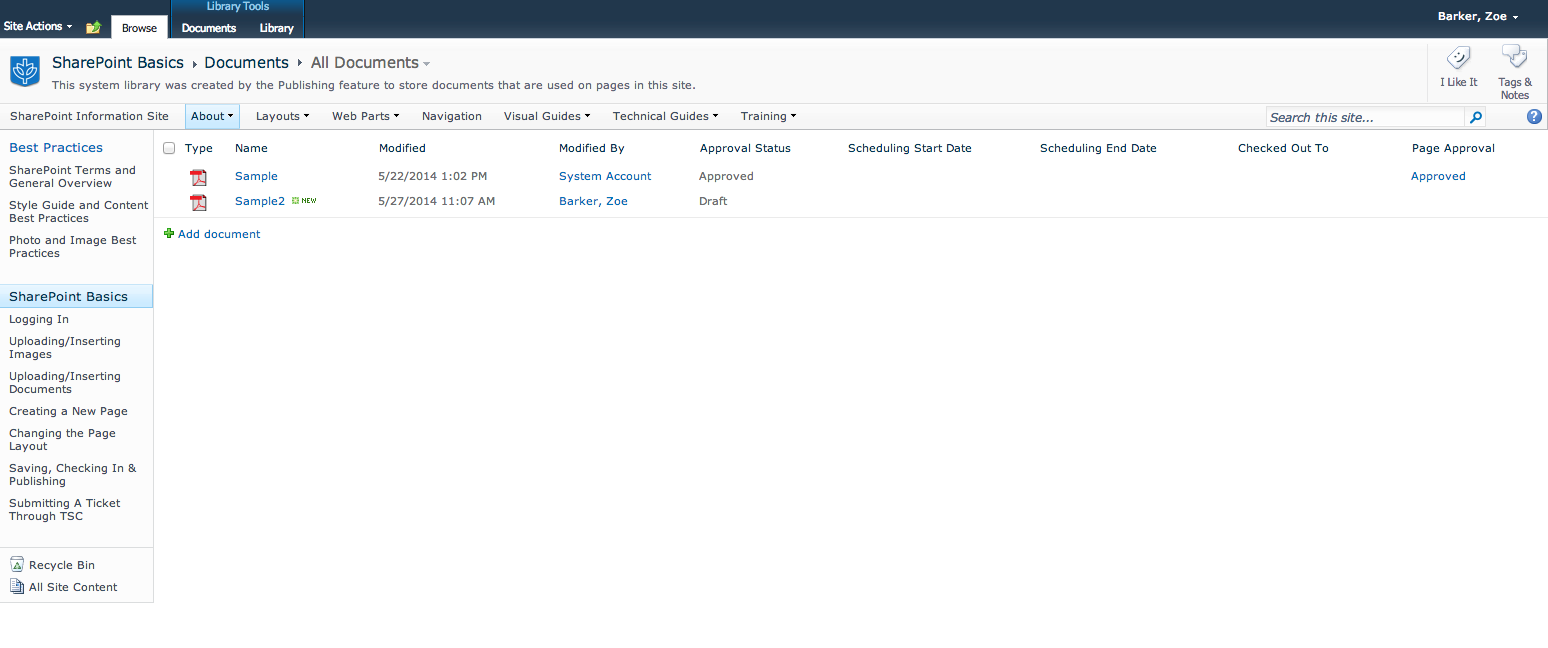Open the help question mark icon
This screenshot has width=1548, height=648.
tap(1534, 116)
